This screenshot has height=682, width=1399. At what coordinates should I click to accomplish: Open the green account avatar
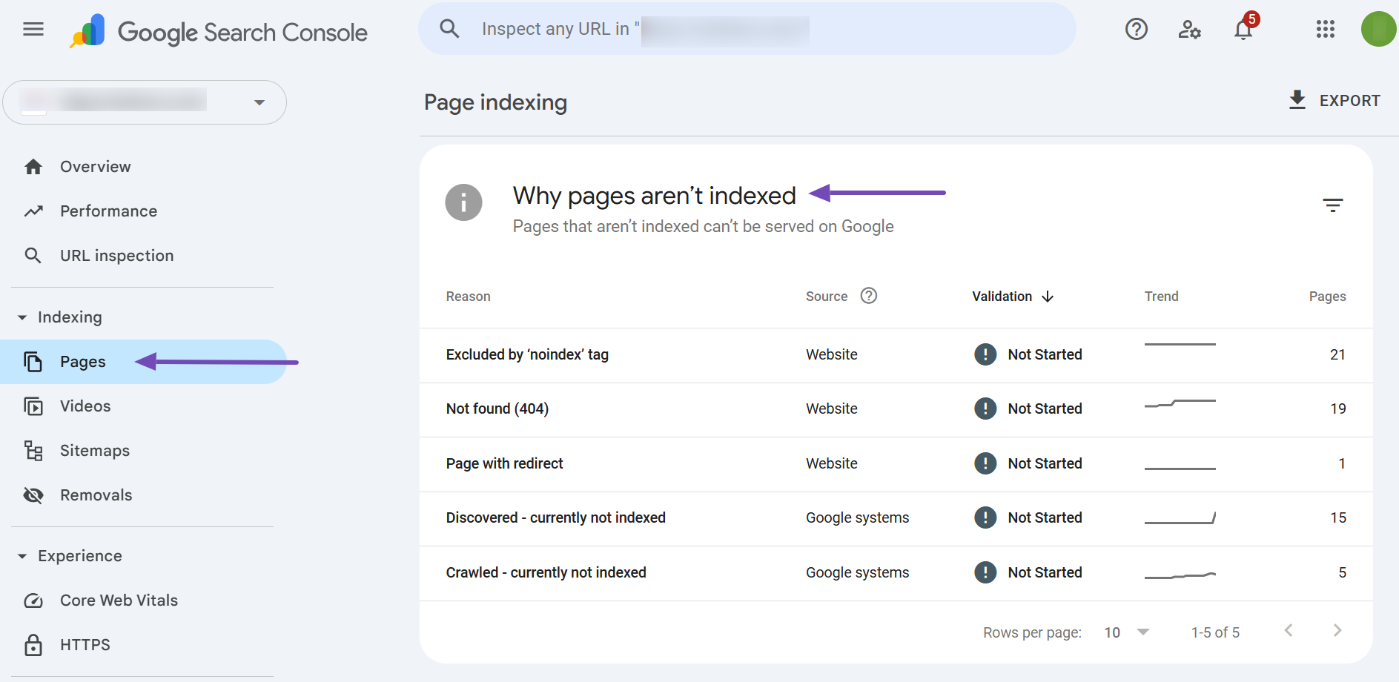point(1378,29)
